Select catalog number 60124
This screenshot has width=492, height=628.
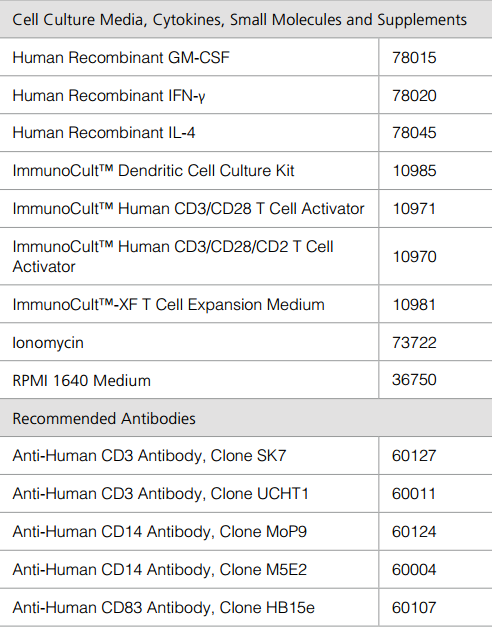click(414, 531)
